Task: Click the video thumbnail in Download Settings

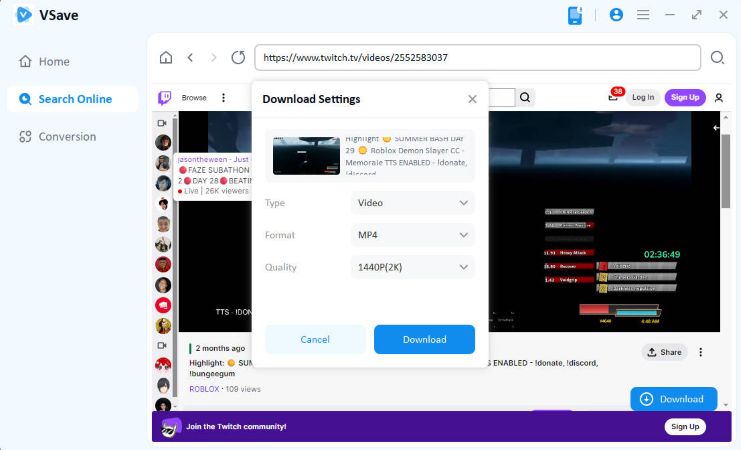Action: tap(306, 156)
